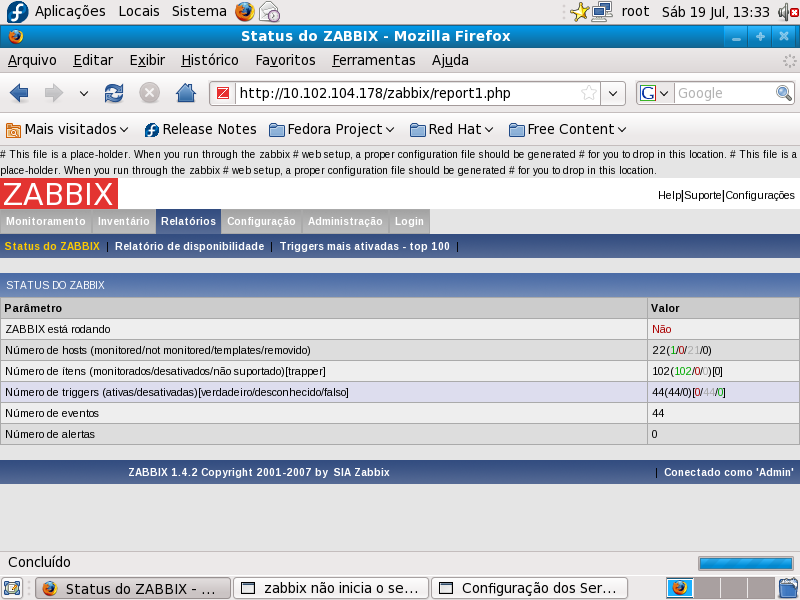Click the yellow star notification icon
This screenshot has width=800, height=600.
pyautogui.click(x=579, y=12)
